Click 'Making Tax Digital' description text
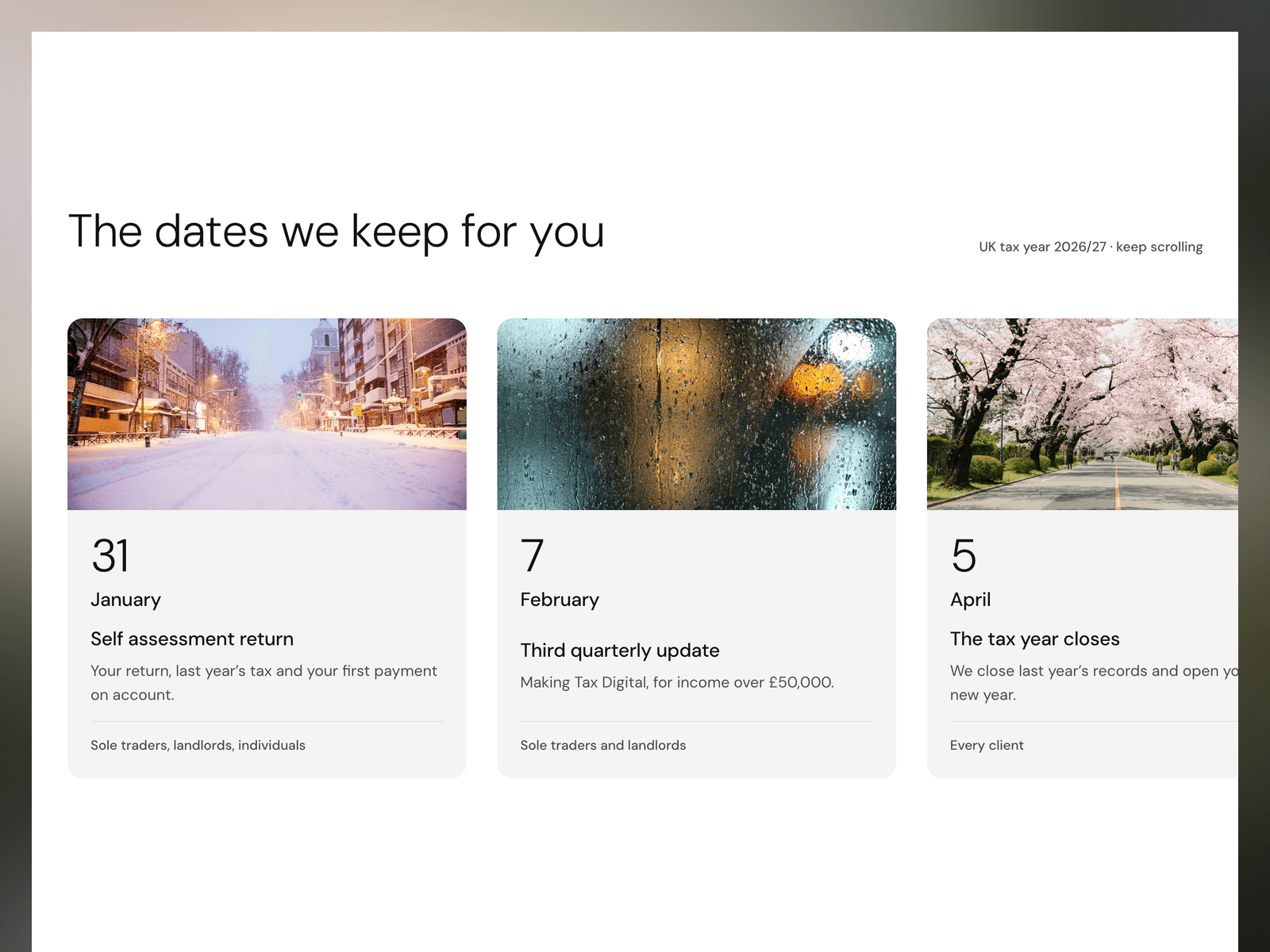Image resolution: width=1270 pixels, height=952 pixels. 677,682
